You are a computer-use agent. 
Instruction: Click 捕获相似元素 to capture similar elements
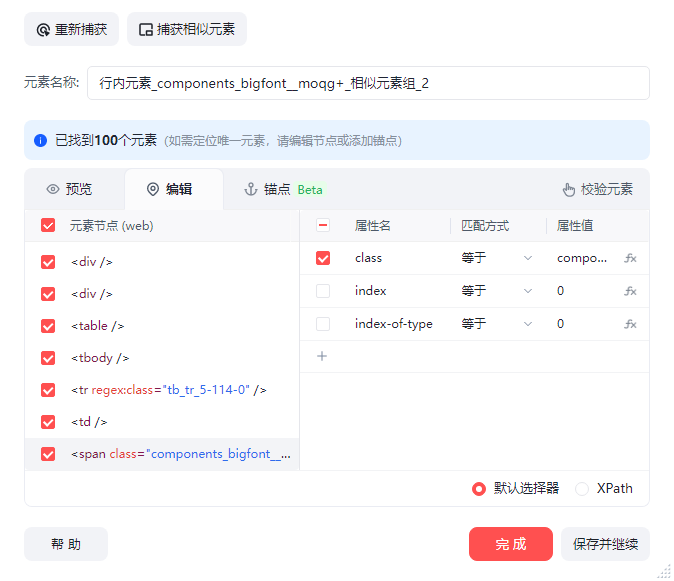pos(187,29)
